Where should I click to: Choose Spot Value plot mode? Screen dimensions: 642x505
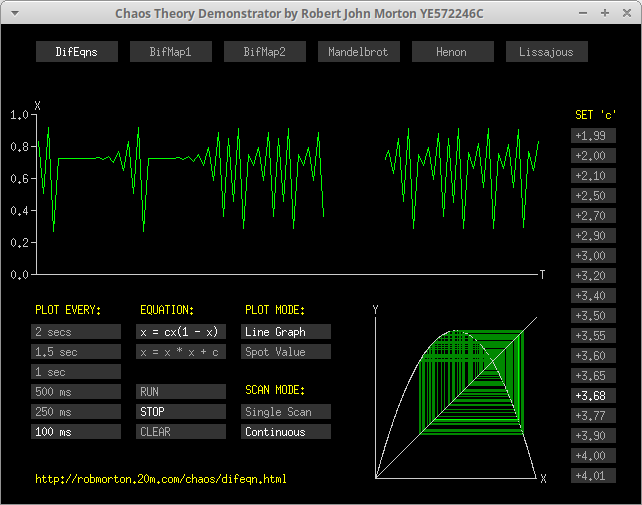[x=286, y=352]
